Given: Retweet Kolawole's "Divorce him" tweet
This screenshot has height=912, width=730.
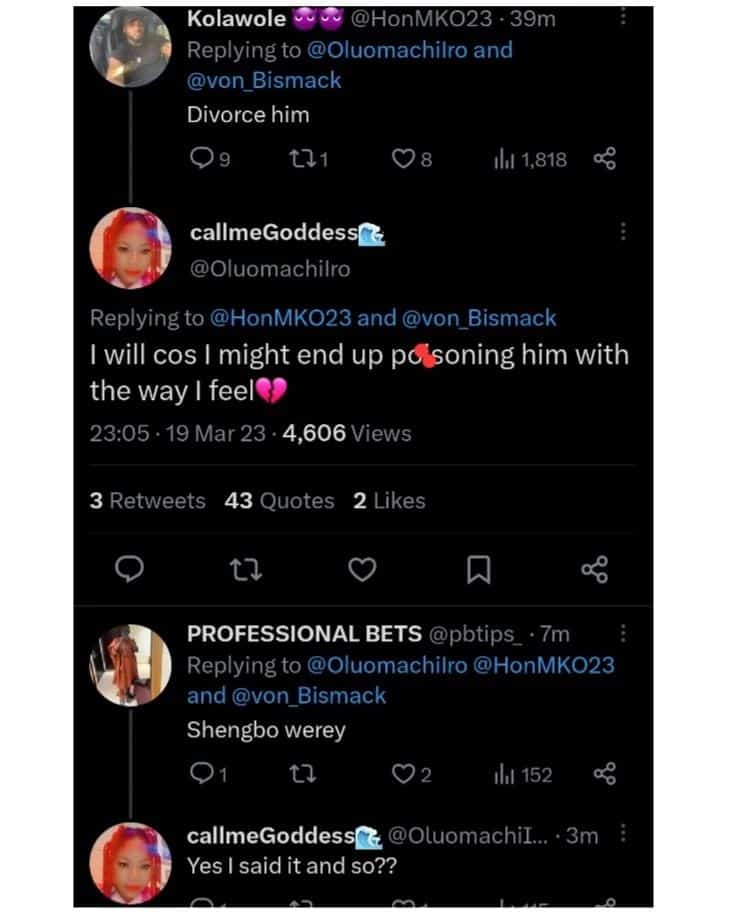Looking at the screenshot, I should [x=306, y=158].
